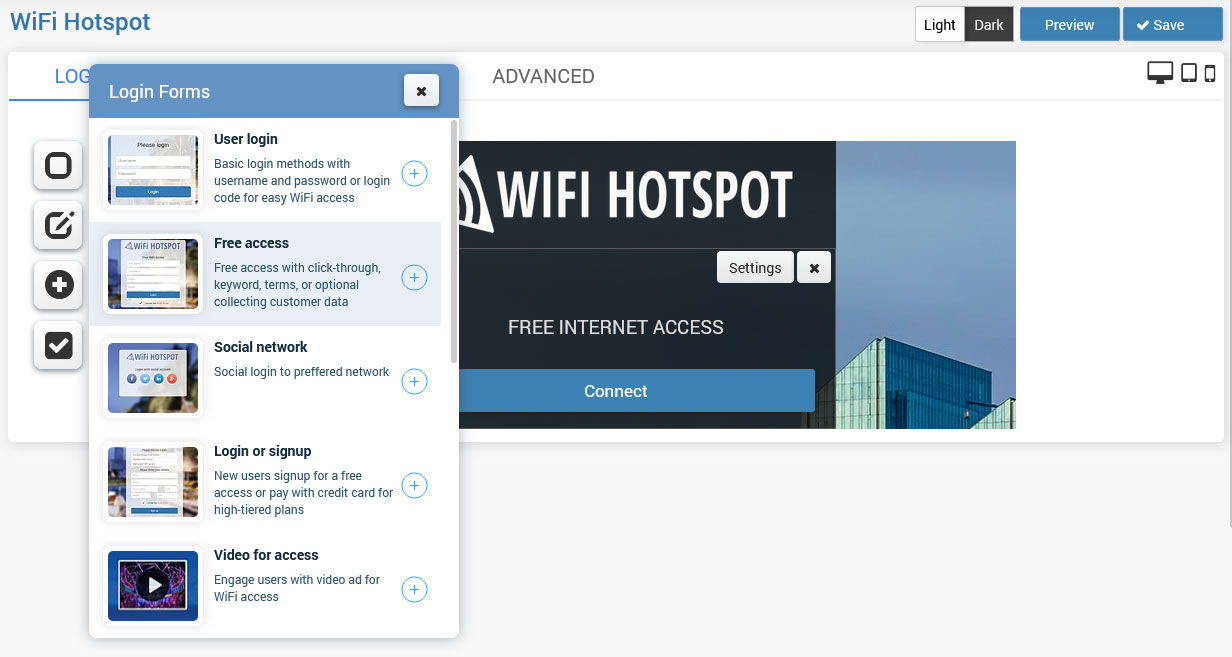Screen dimensions: 1232x657
Task: Open the ADVANCED tab
Action: 543,77
